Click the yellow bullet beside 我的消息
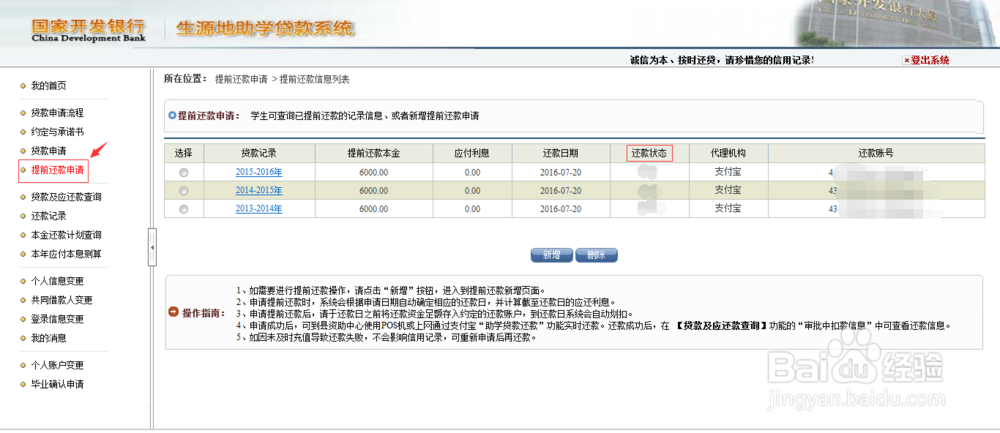1000x433 pixels. pos(23,339)
